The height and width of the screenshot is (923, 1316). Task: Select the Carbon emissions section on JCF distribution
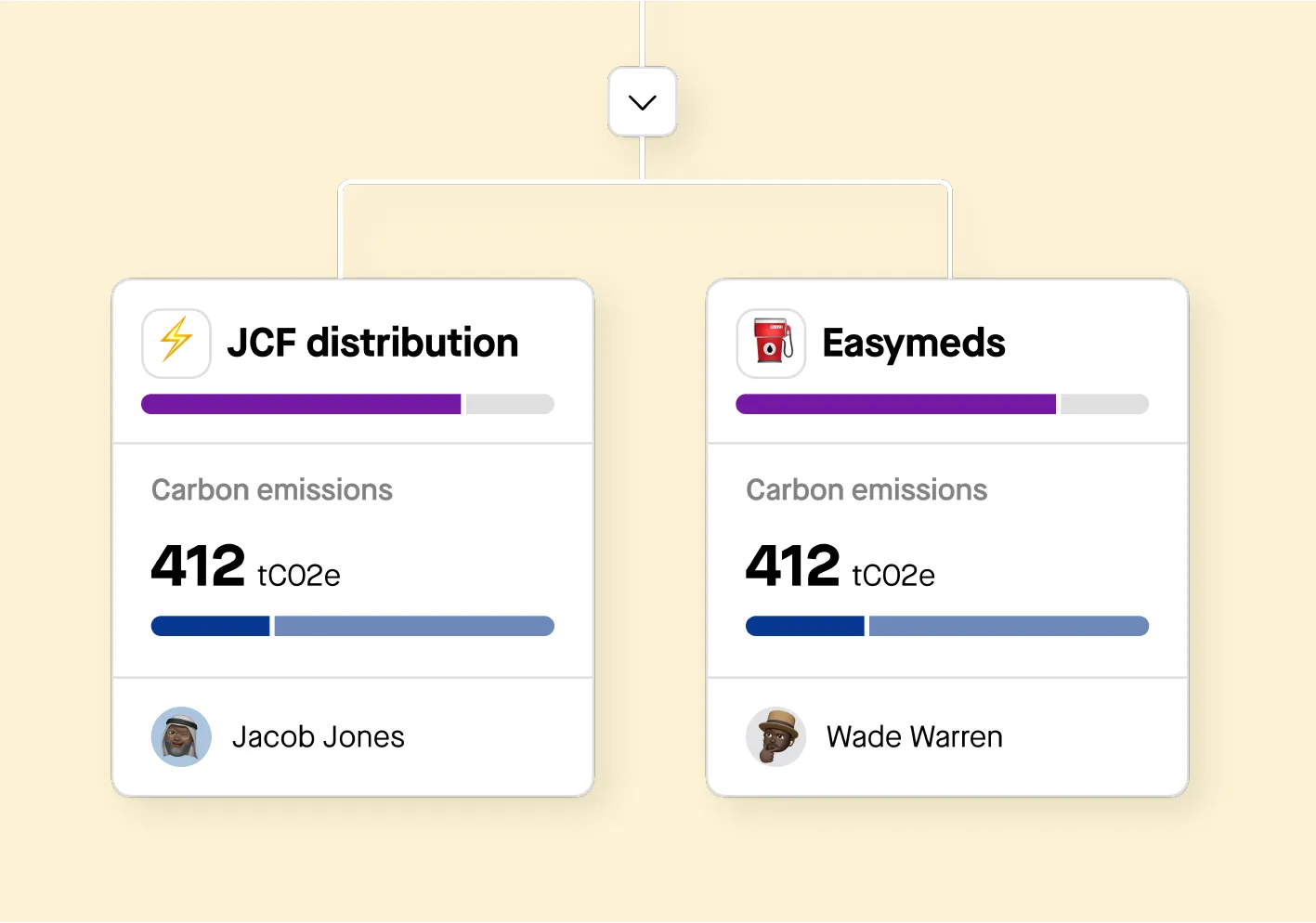click(x=272, y=489)
